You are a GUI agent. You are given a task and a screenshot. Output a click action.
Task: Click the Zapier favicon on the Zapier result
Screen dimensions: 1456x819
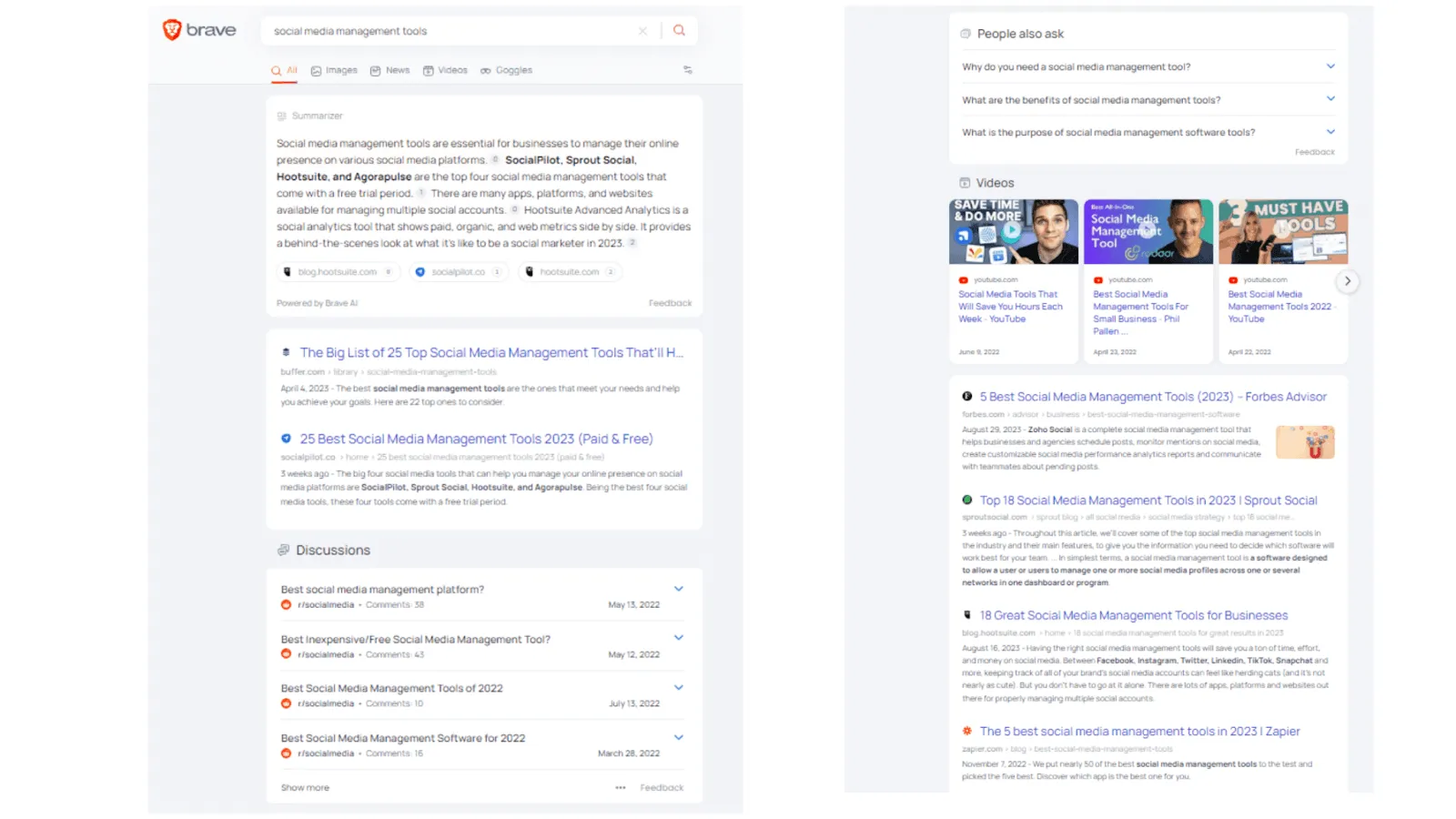[966, 731]
